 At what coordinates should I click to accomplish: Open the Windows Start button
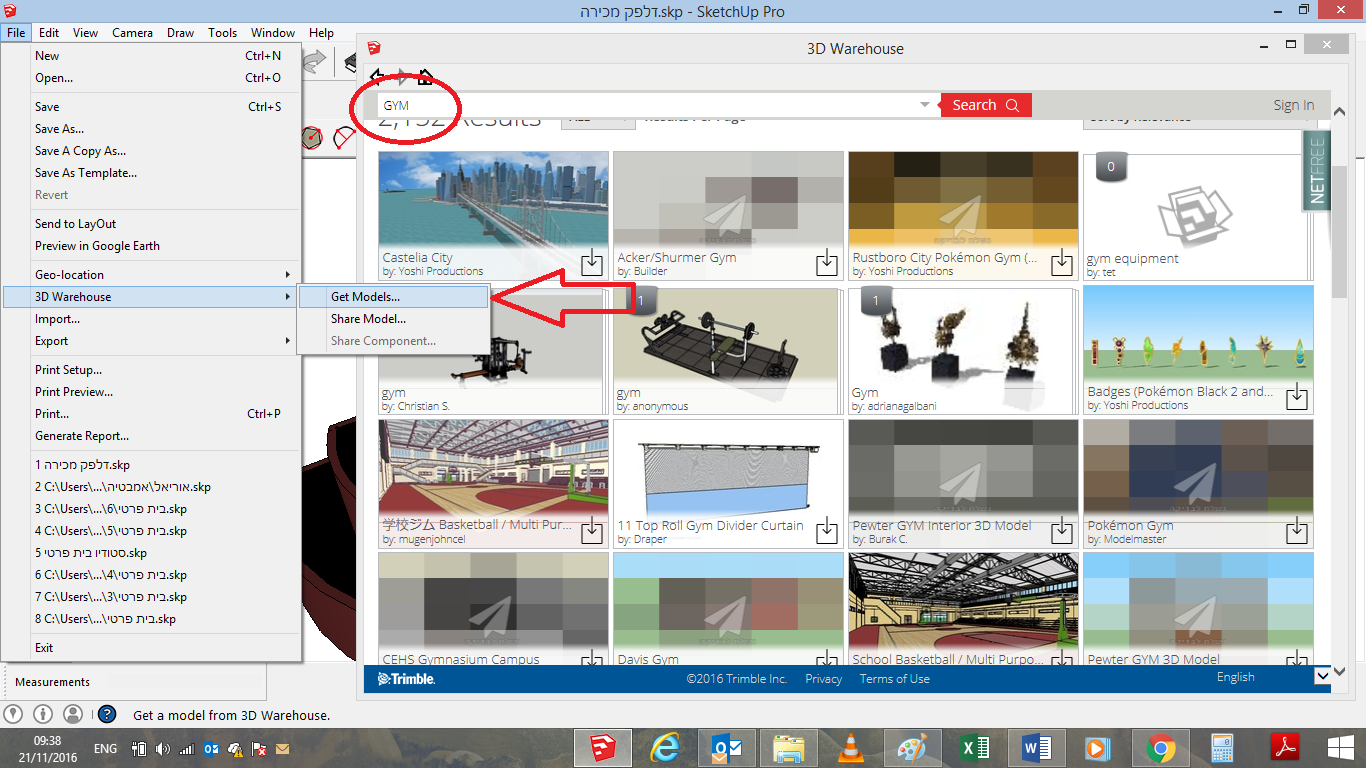[1341, 748]
